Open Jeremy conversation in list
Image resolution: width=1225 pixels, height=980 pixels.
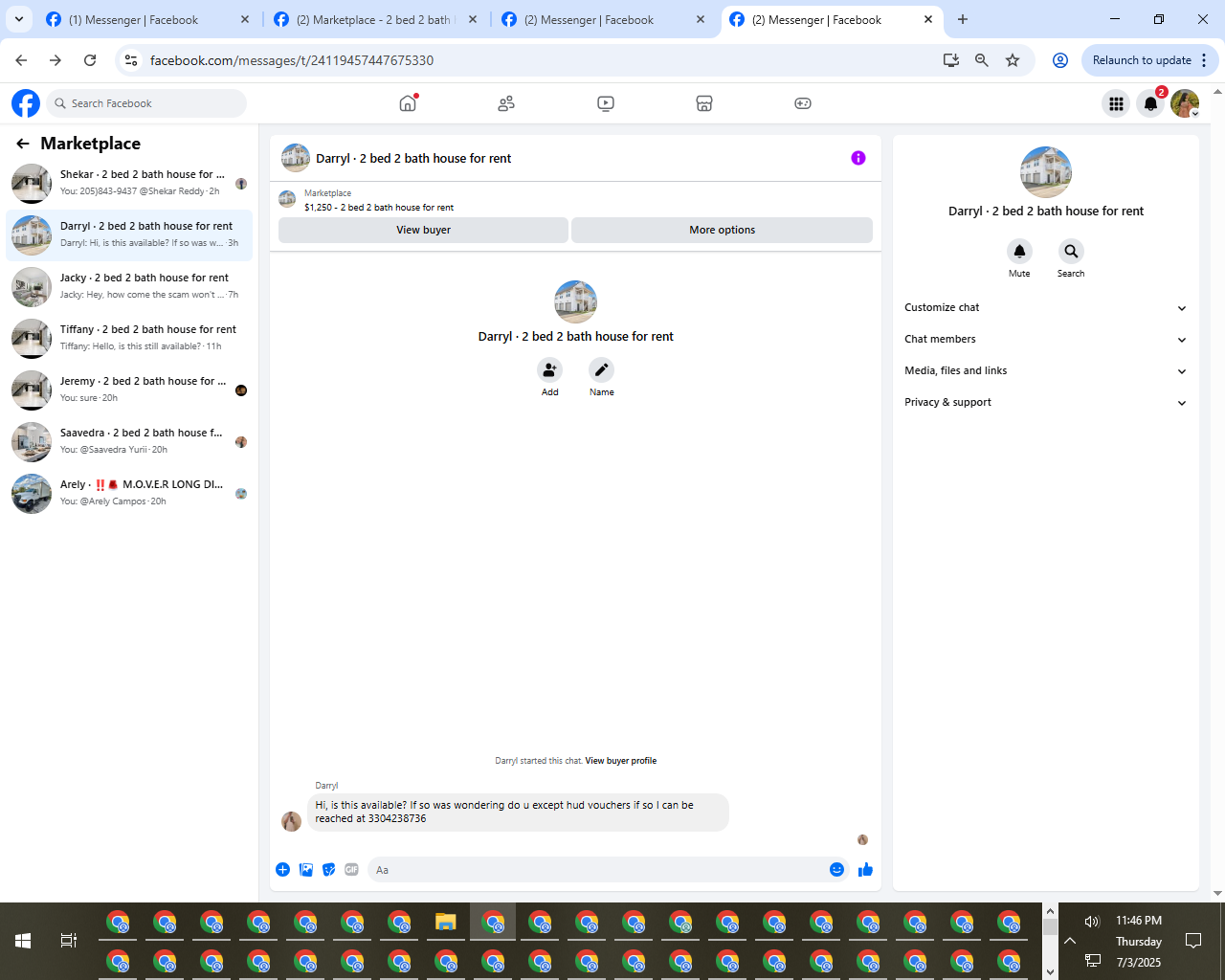[129, 390]
